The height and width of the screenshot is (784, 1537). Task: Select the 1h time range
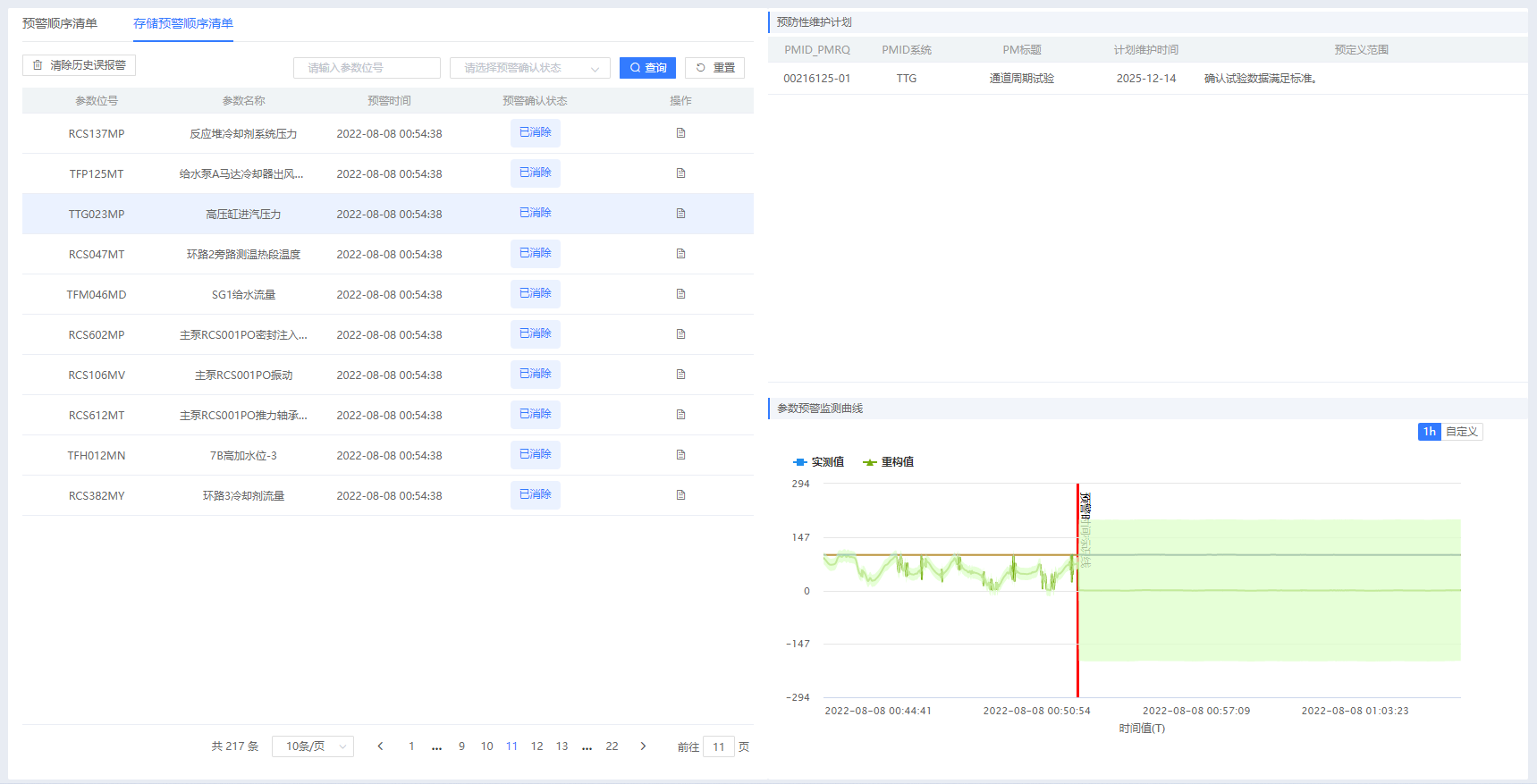coord(1429,432)
